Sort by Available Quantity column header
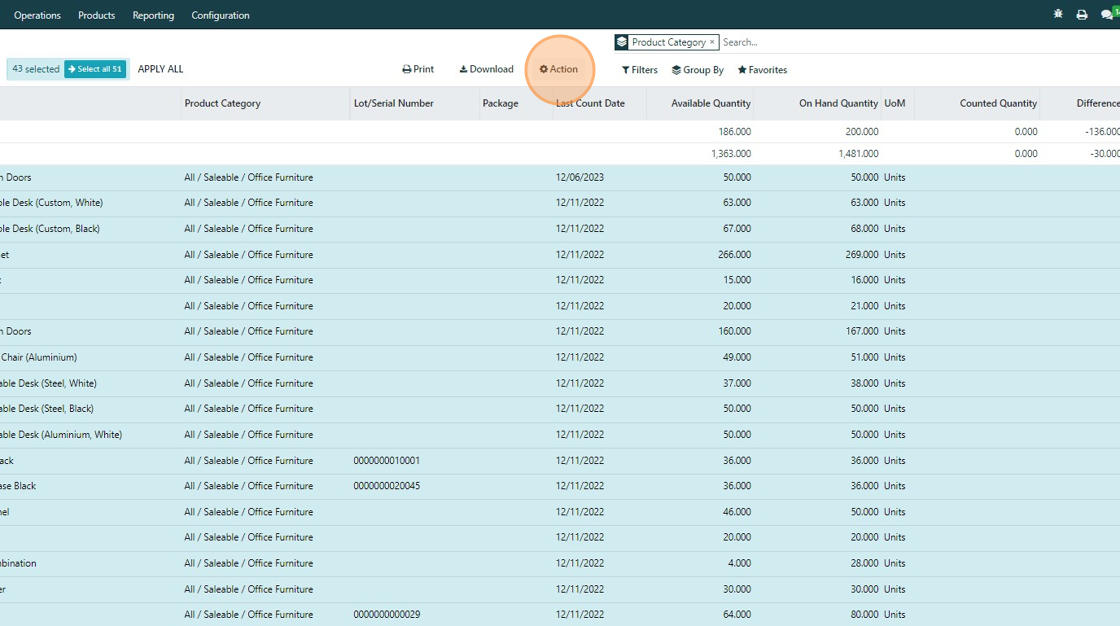This screenshot has height=626, width=1120. pyautogui.click(x=710, y=103)
